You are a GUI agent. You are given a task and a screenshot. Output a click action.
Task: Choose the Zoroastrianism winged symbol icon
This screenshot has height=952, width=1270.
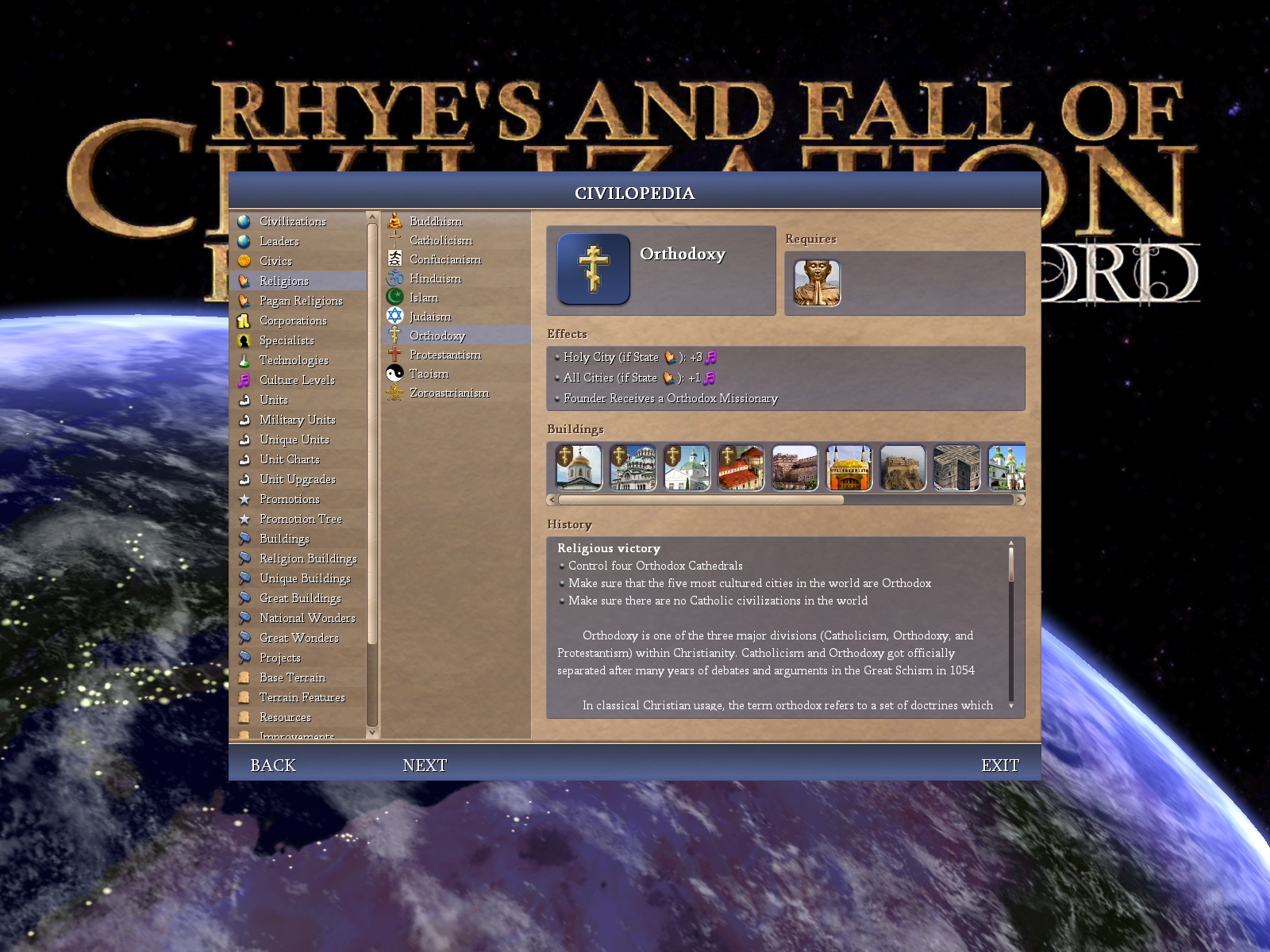(394, 393)
